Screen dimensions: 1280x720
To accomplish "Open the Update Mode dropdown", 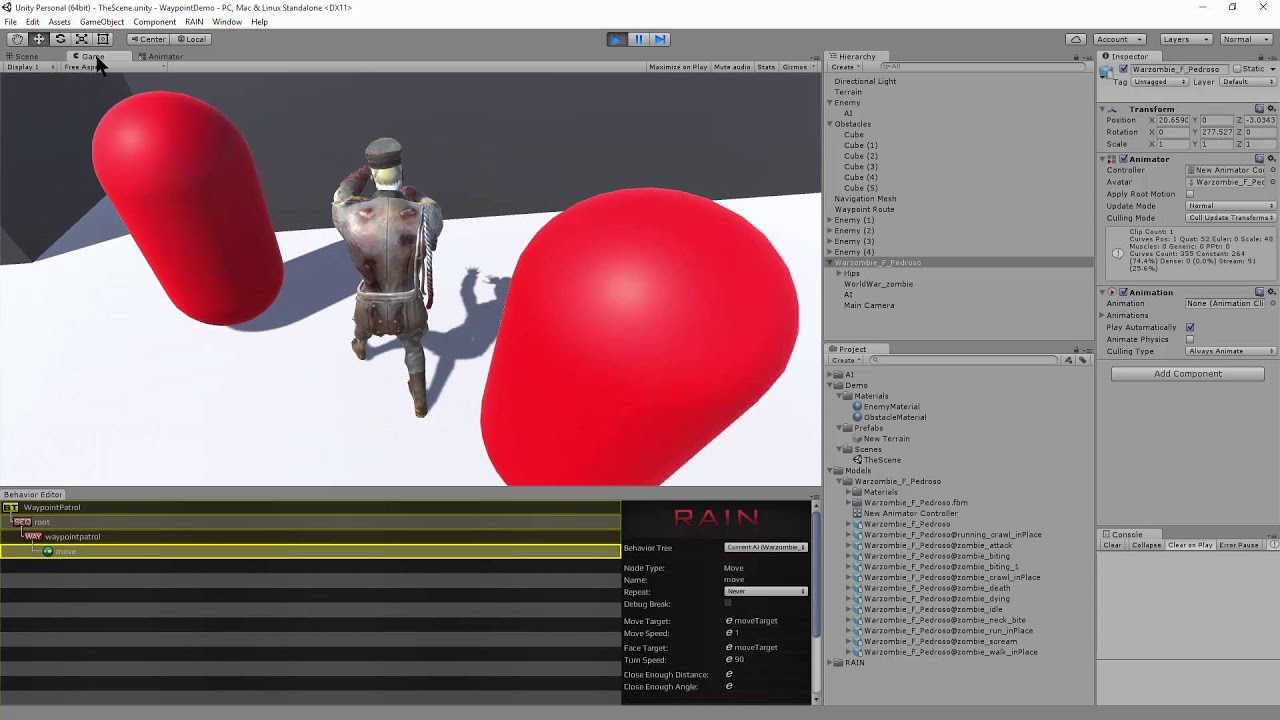I will click(x=1231, y=206).
